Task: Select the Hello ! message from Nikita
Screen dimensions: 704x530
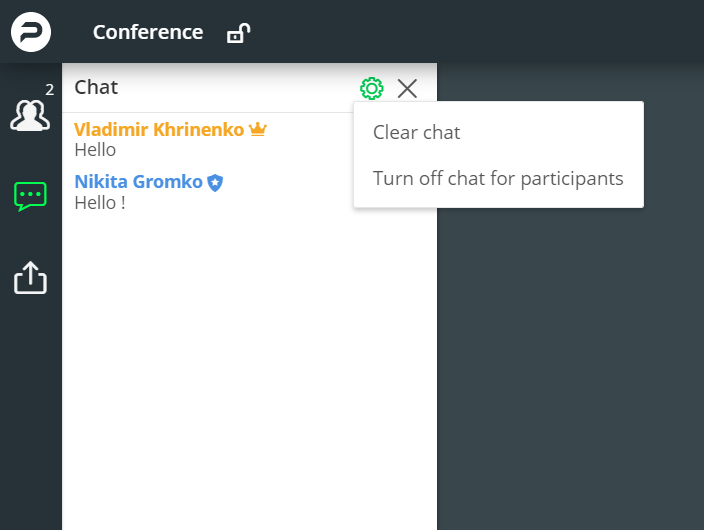Action: [x=100, y=203]
